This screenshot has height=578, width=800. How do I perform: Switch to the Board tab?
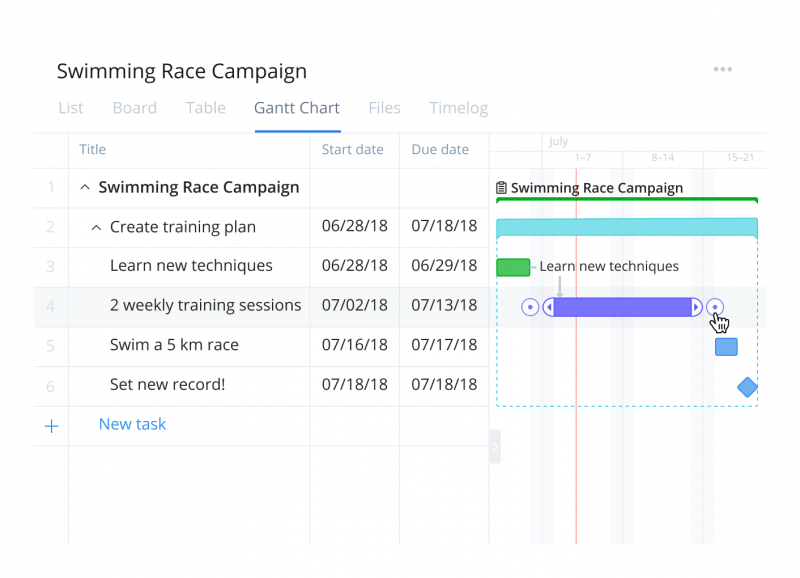pos(135,108)
